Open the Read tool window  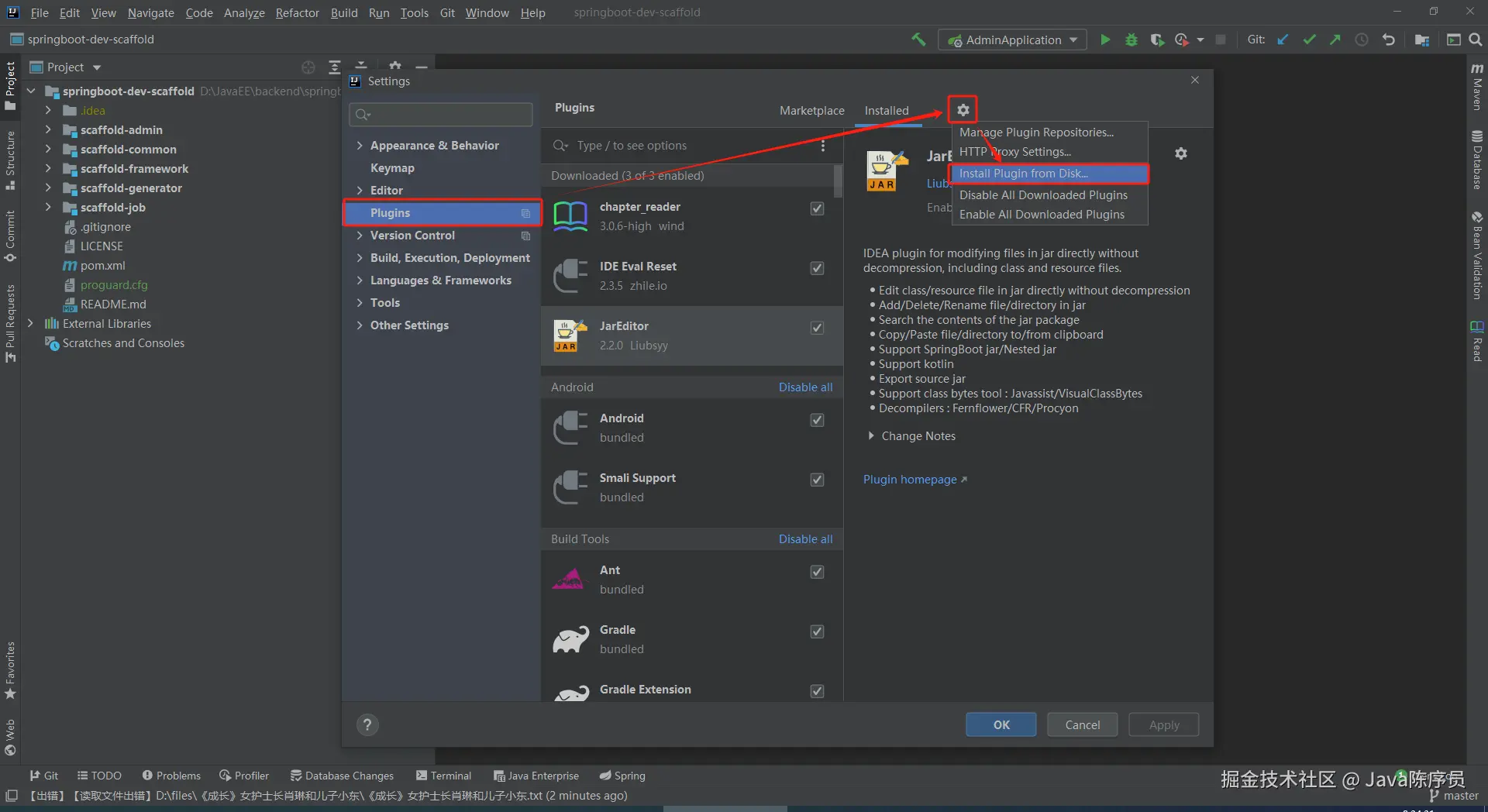[x=1477, y=341]
